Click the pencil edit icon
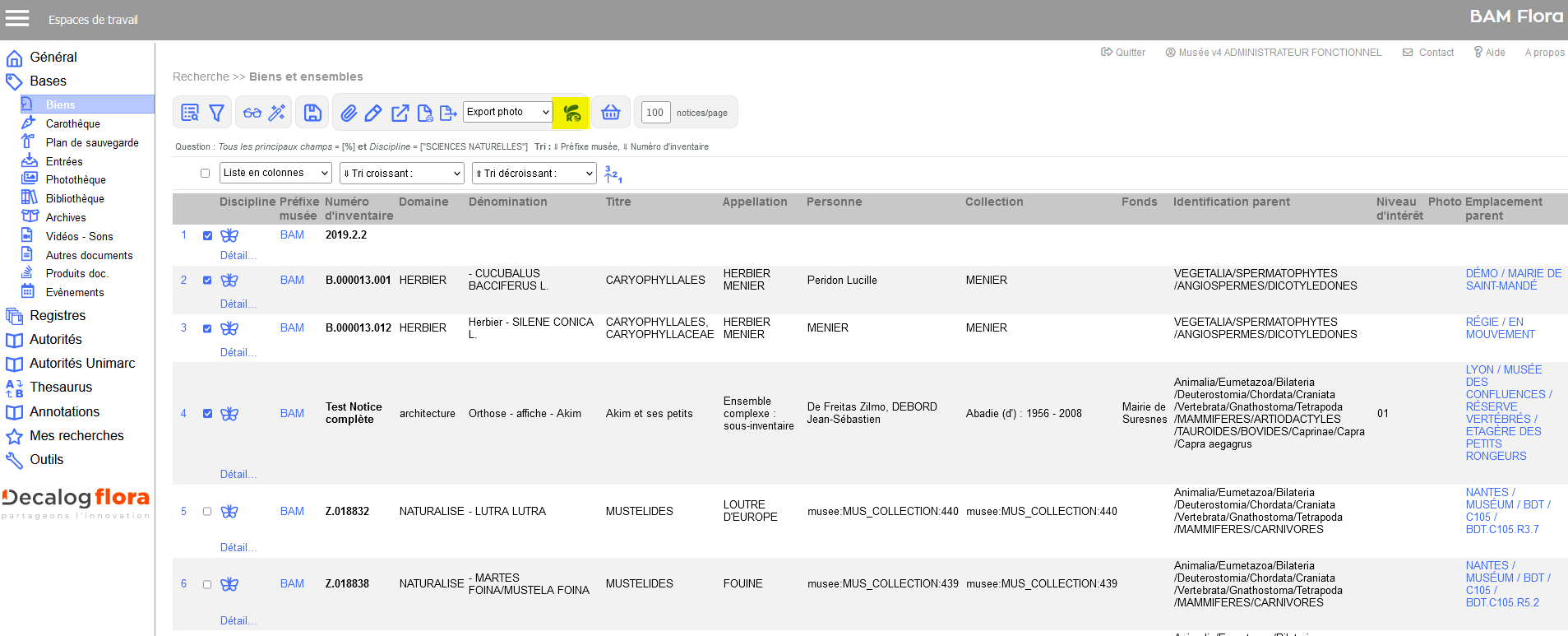Screen dimensions: 1568x636 point(373,113)
